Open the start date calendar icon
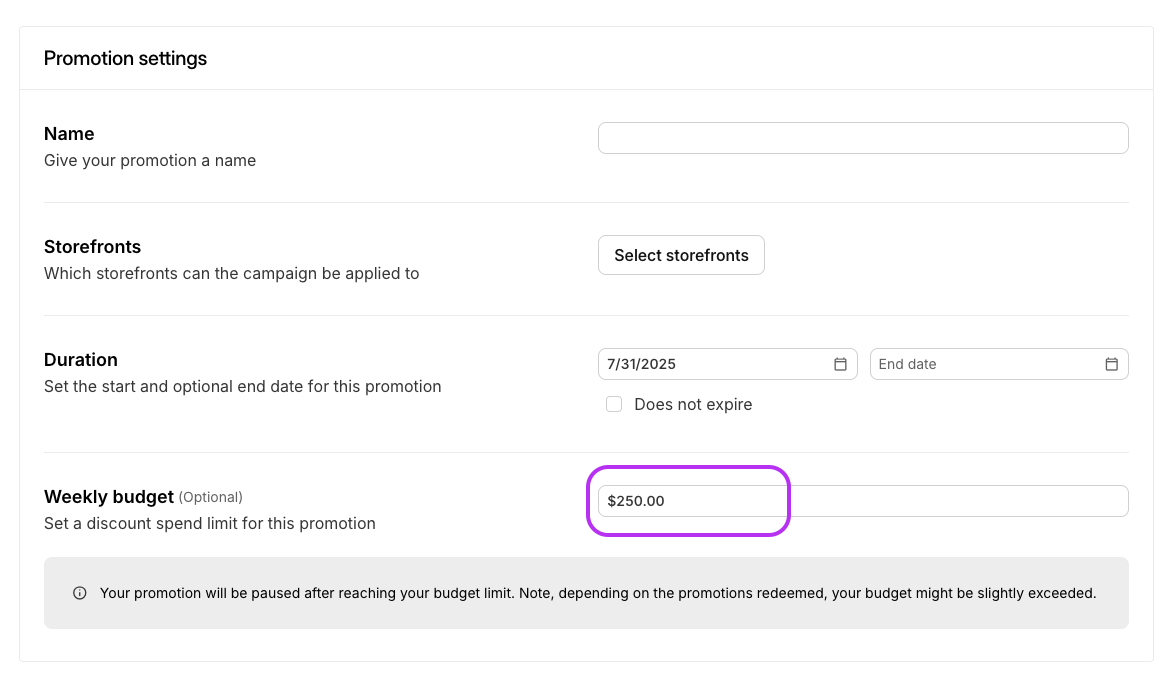Viewport: 1172px width, 686px height. 840,364
